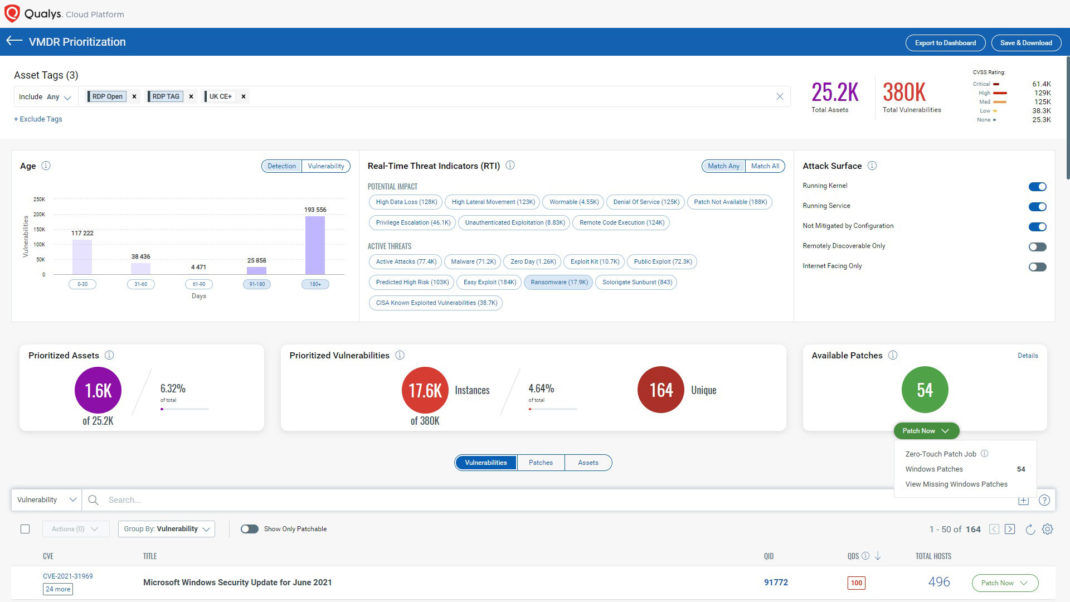Open table settings gear
The height and width of the screenshot is (602, 1070).
coord(1047,529)
